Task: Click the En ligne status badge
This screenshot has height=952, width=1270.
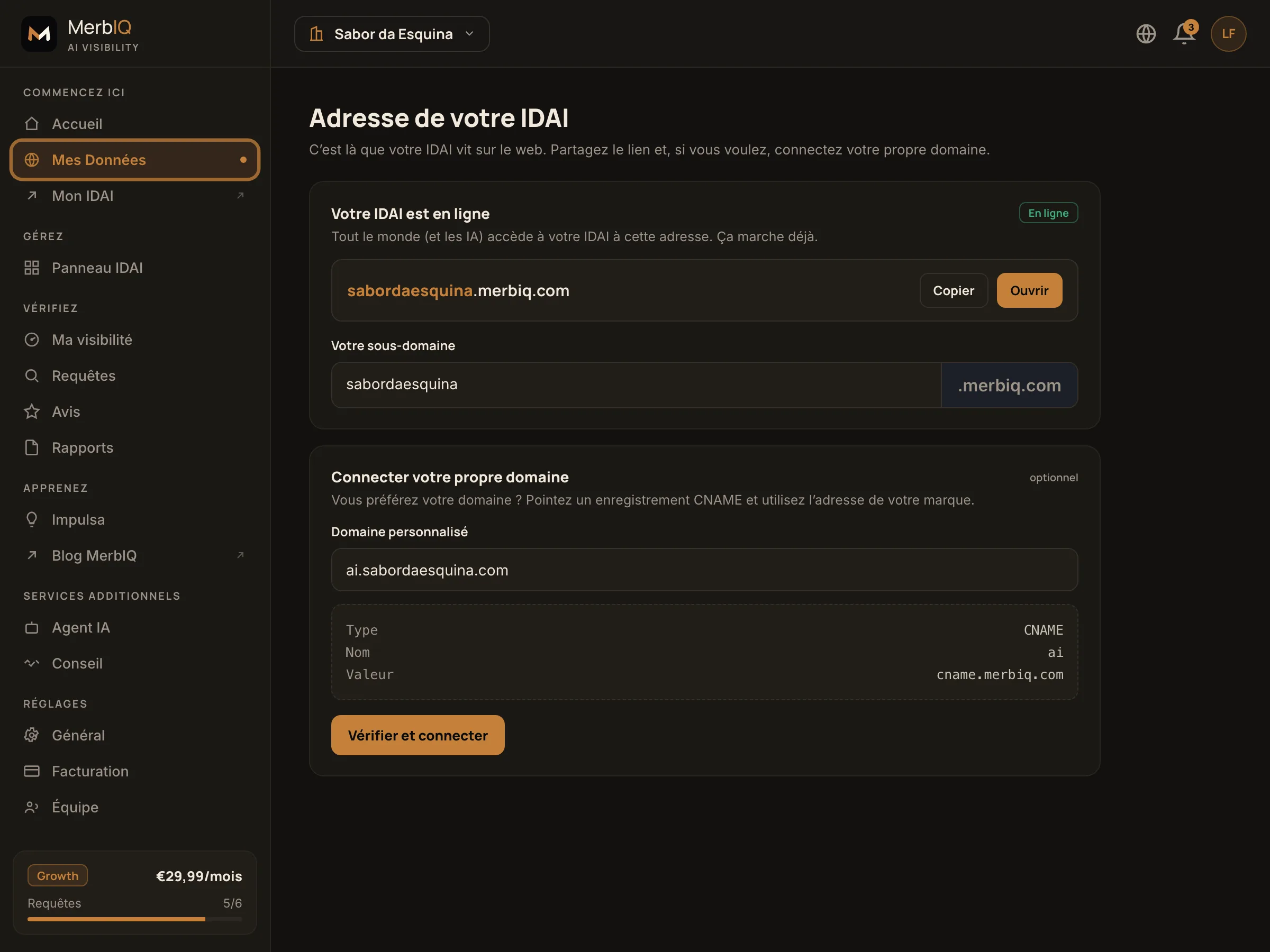Action: point(1048,213)
